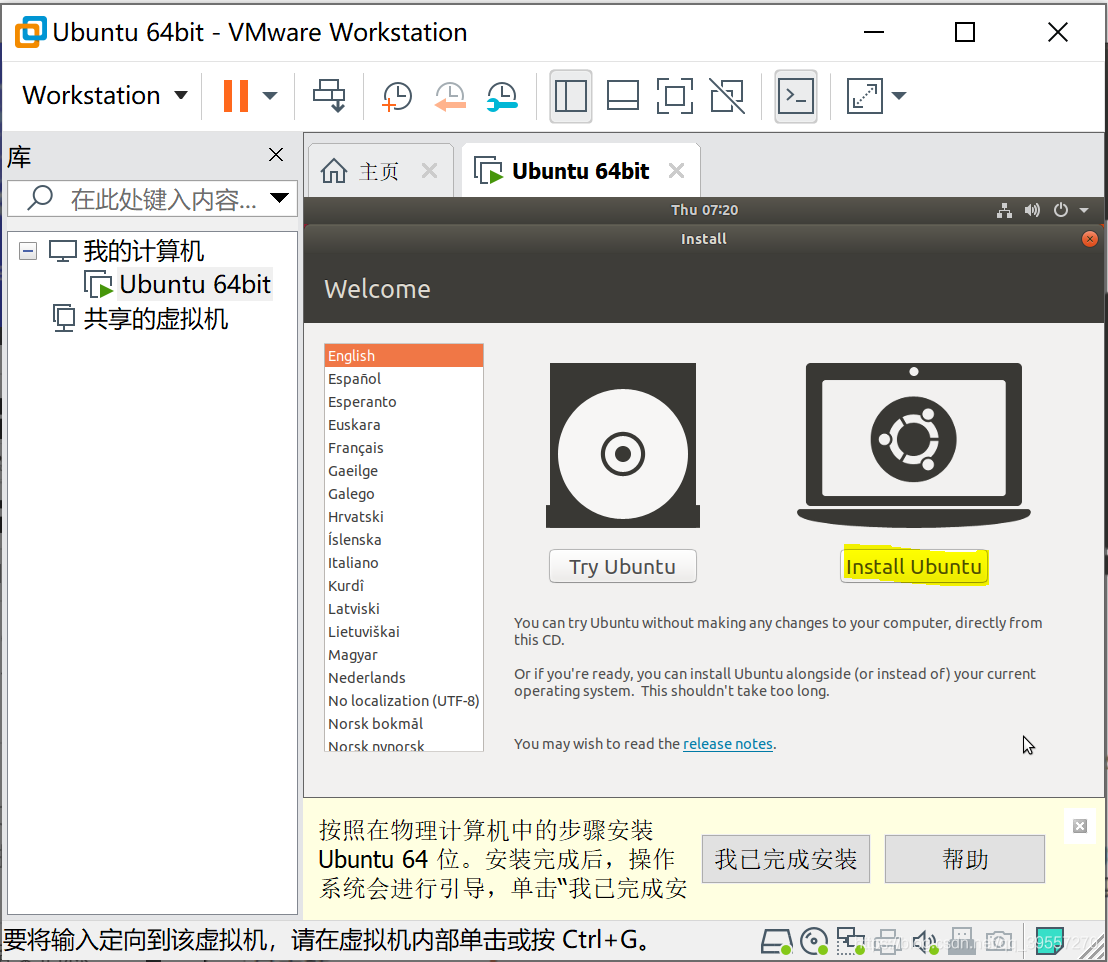Open the Snapshot Manager icon

click(501, 95)
